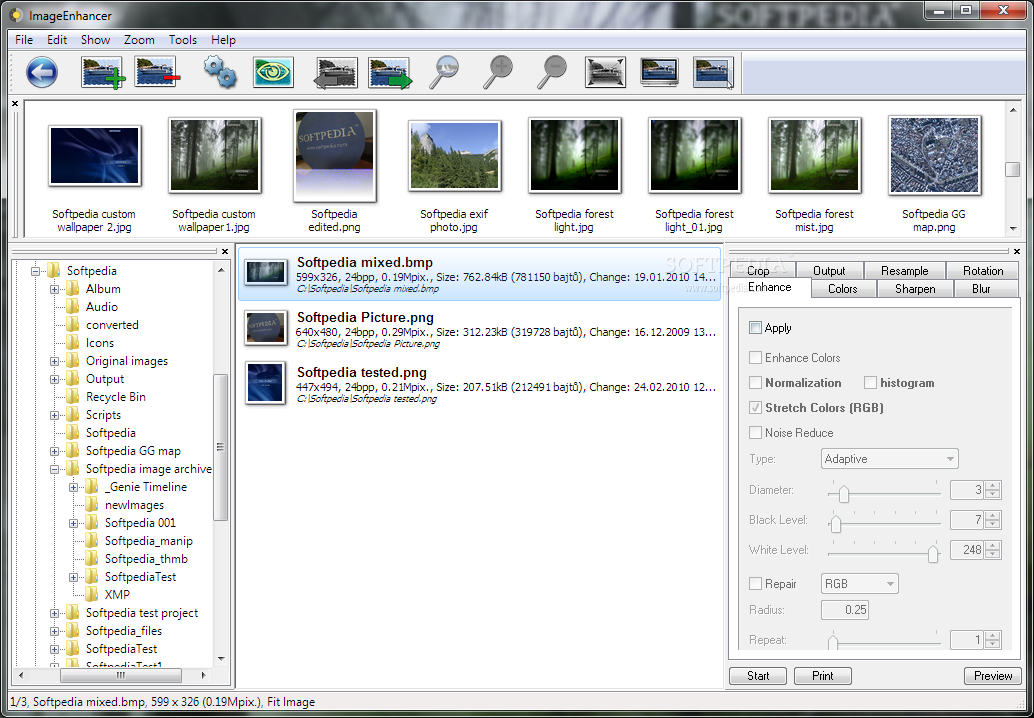Open the Tools menu
The height and width of the screenshot is (718, 1034).
(183, 40)
